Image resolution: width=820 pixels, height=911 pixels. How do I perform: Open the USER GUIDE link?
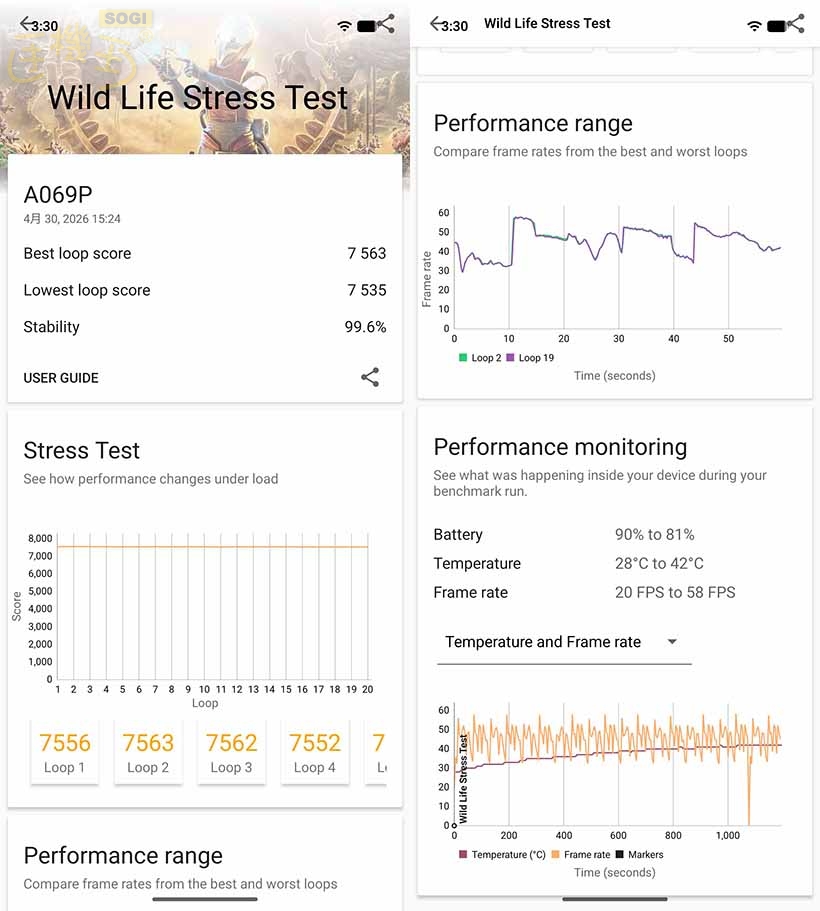61,378
